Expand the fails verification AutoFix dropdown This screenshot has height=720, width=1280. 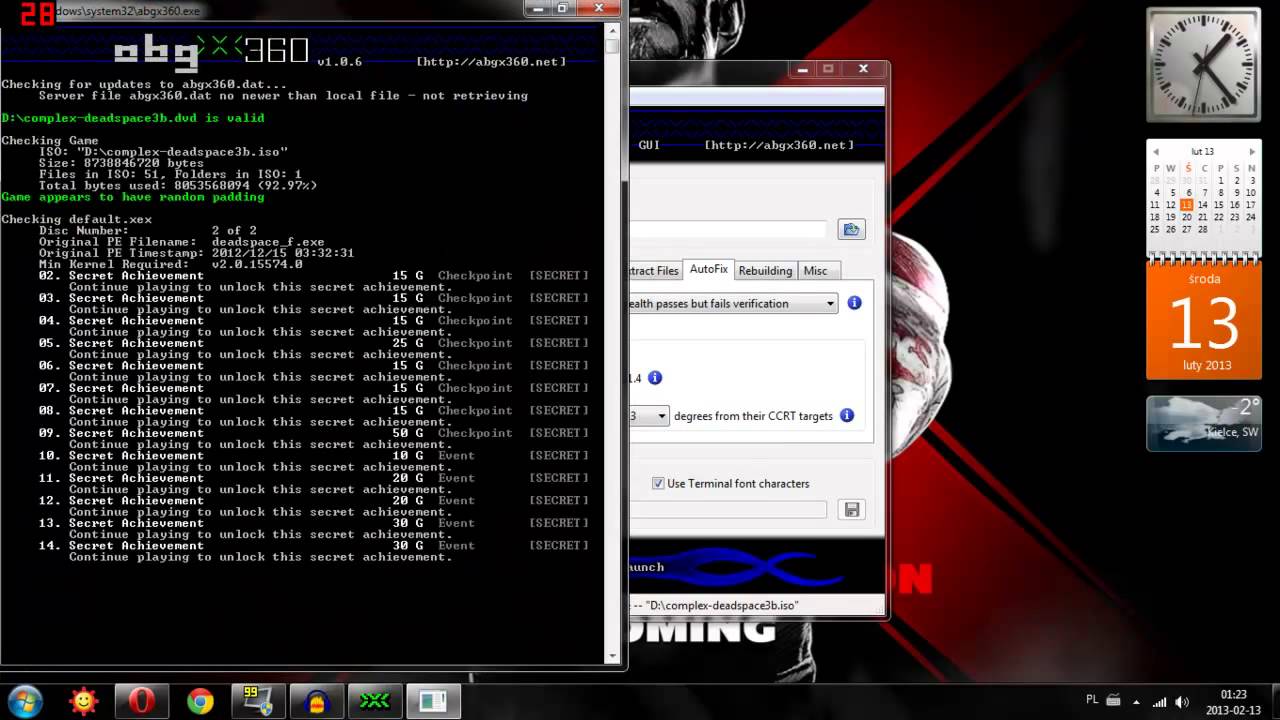tap(831, 303)
